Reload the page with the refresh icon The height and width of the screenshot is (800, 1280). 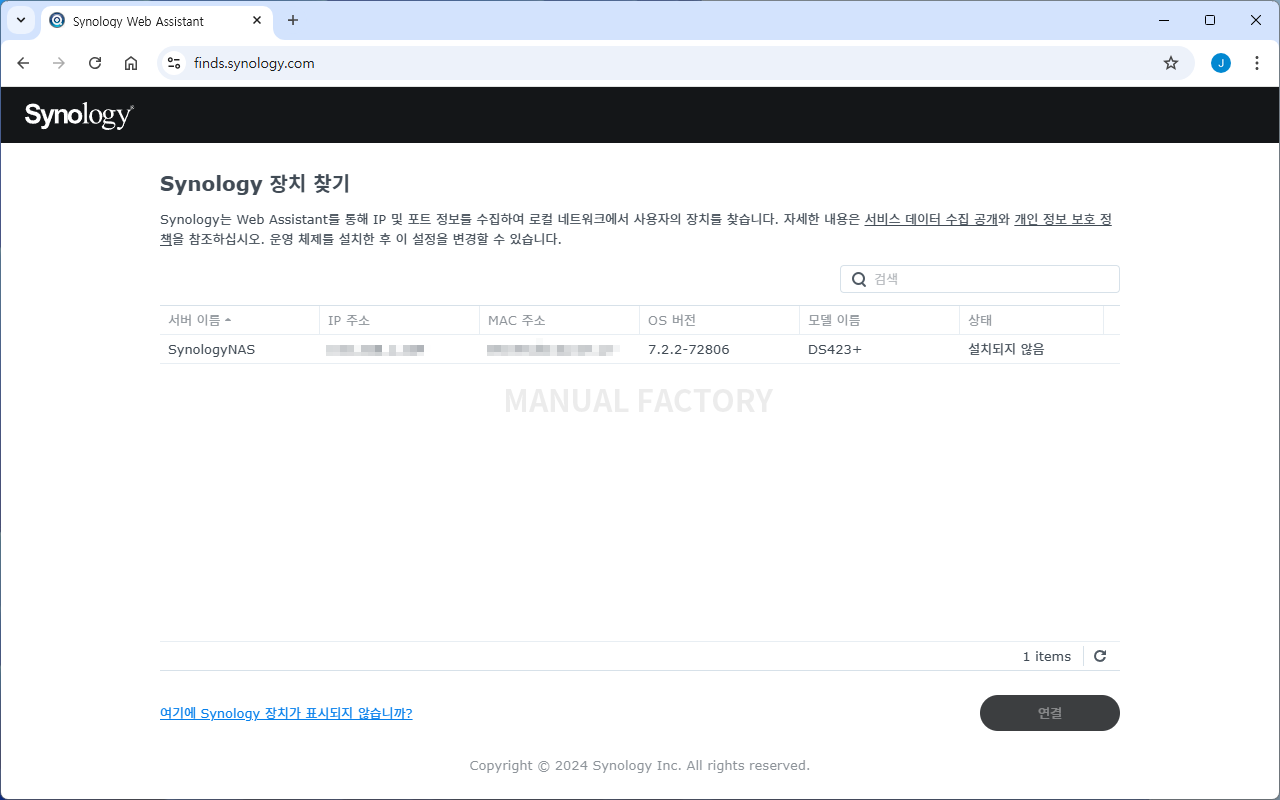(95, 63)
